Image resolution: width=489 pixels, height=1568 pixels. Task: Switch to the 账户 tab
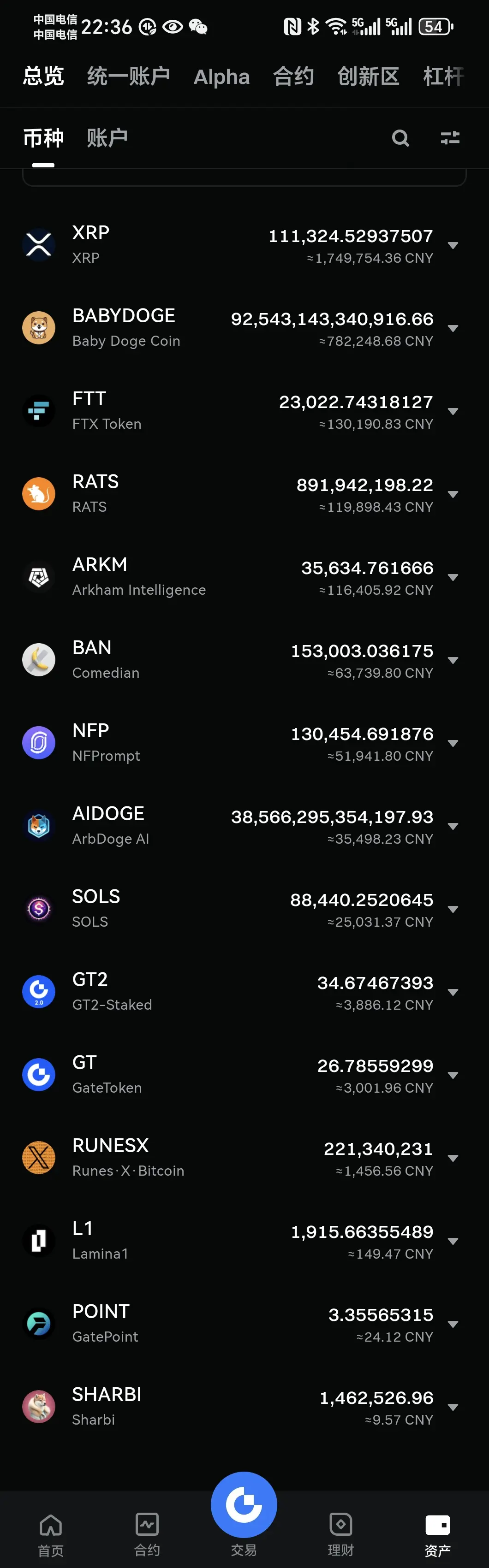pos(107,138)
